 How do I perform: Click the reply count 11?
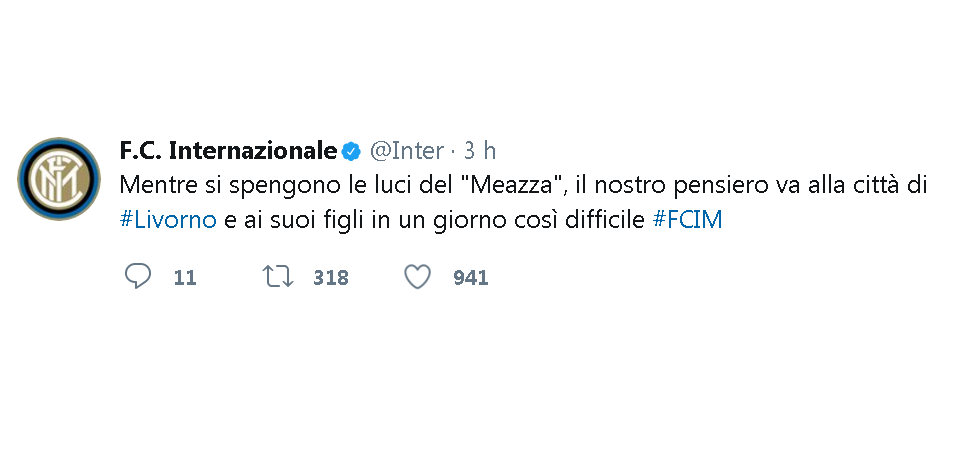[x=185, y=278]
